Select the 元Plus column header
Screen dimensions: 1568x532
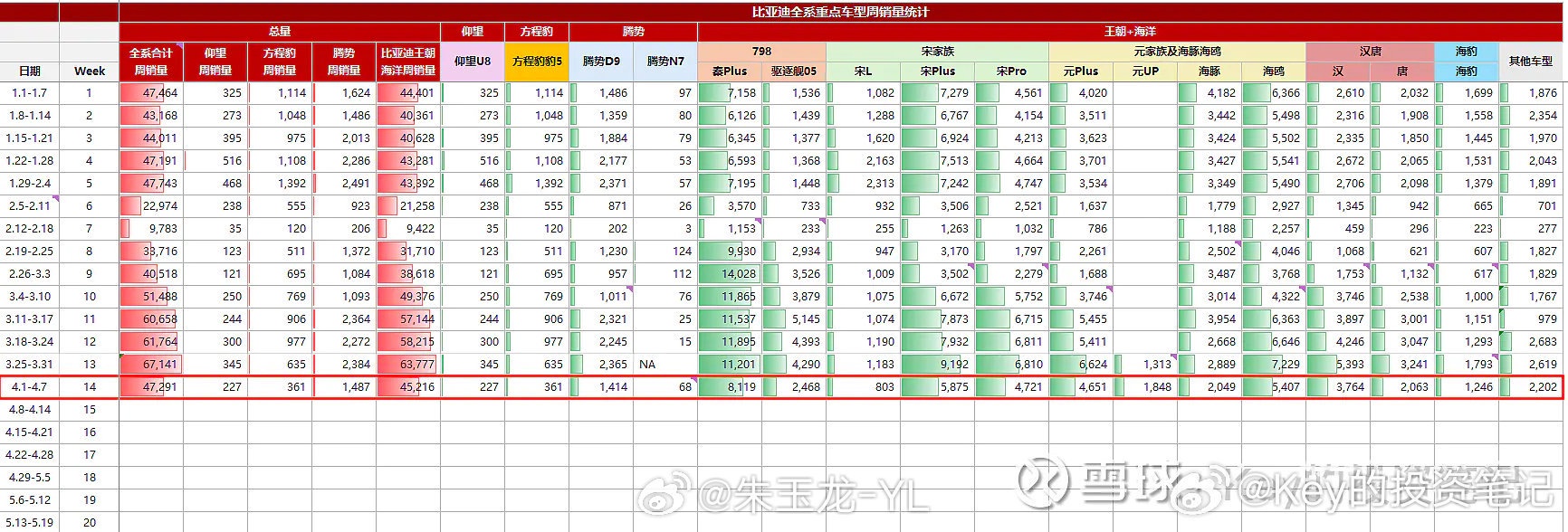[x=1081, y=71]
